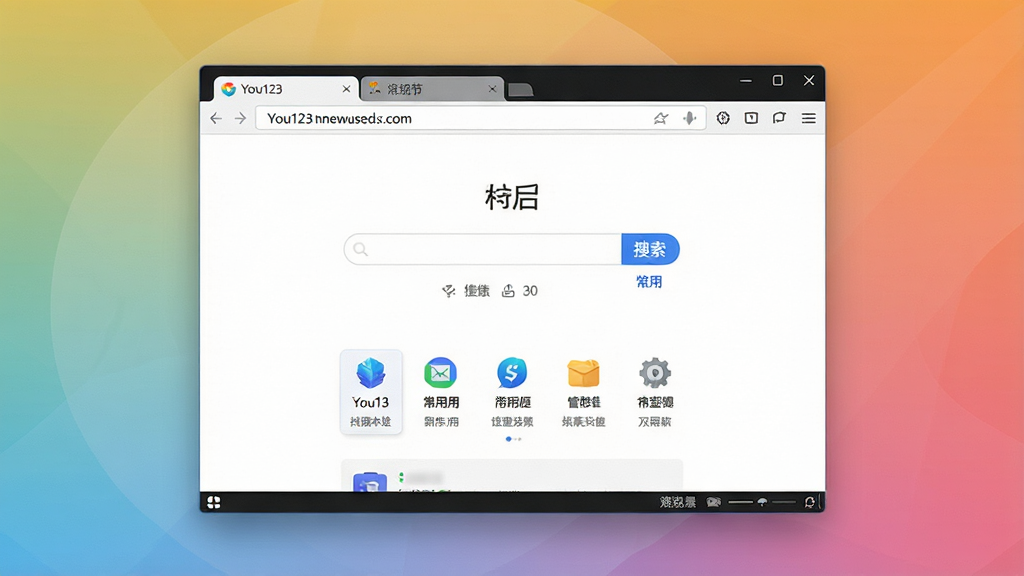The width and height of the screenshot is (1024, 576).
Task: Click the share icon next to 30
Action: pyautogui.click(x=508, y=291)
